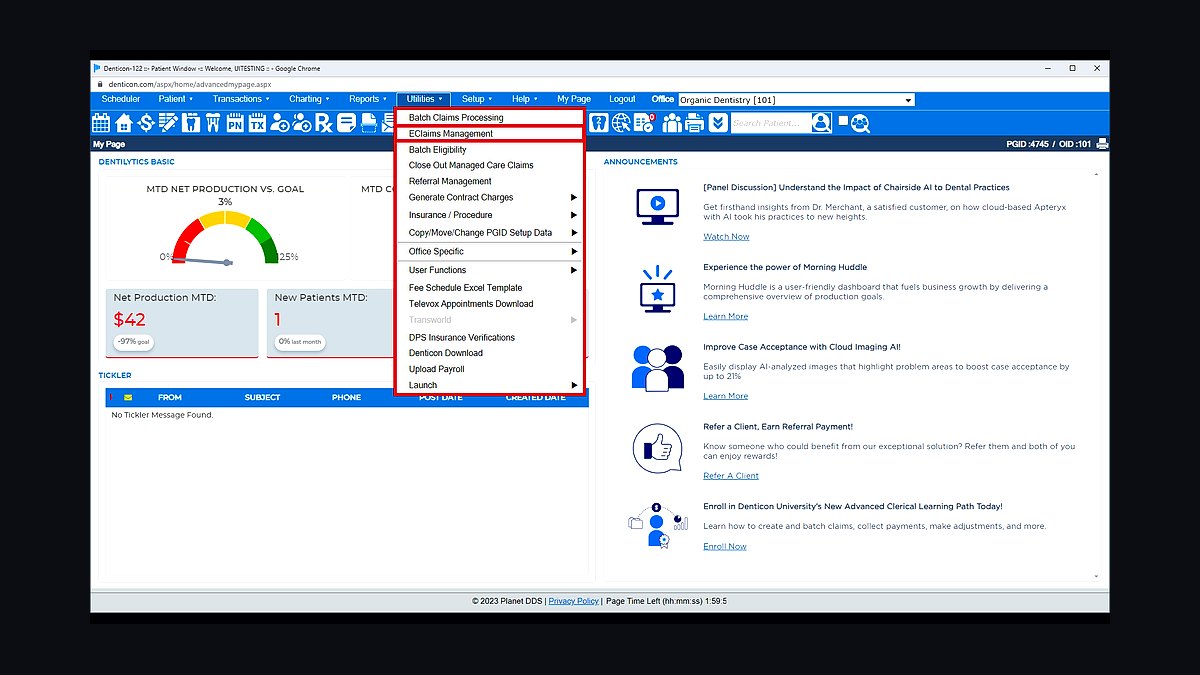Screen dimensions: 1200x675
Task: Click the group of people toolbar icon
Action: (672, 123)
